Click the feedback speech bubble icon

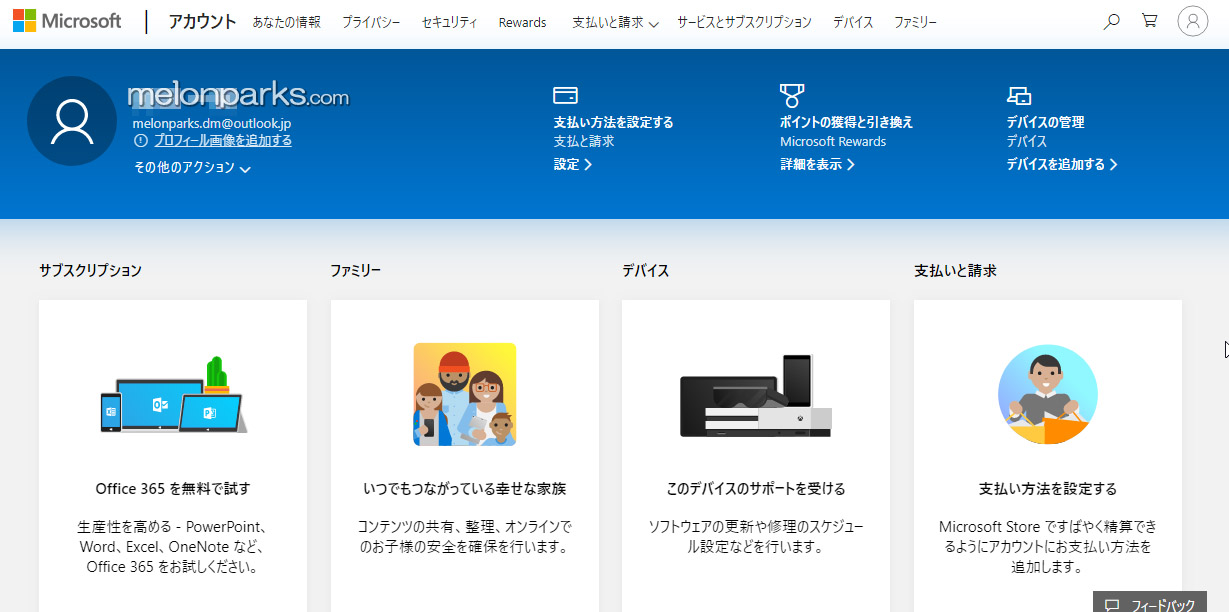point(1112,605)
